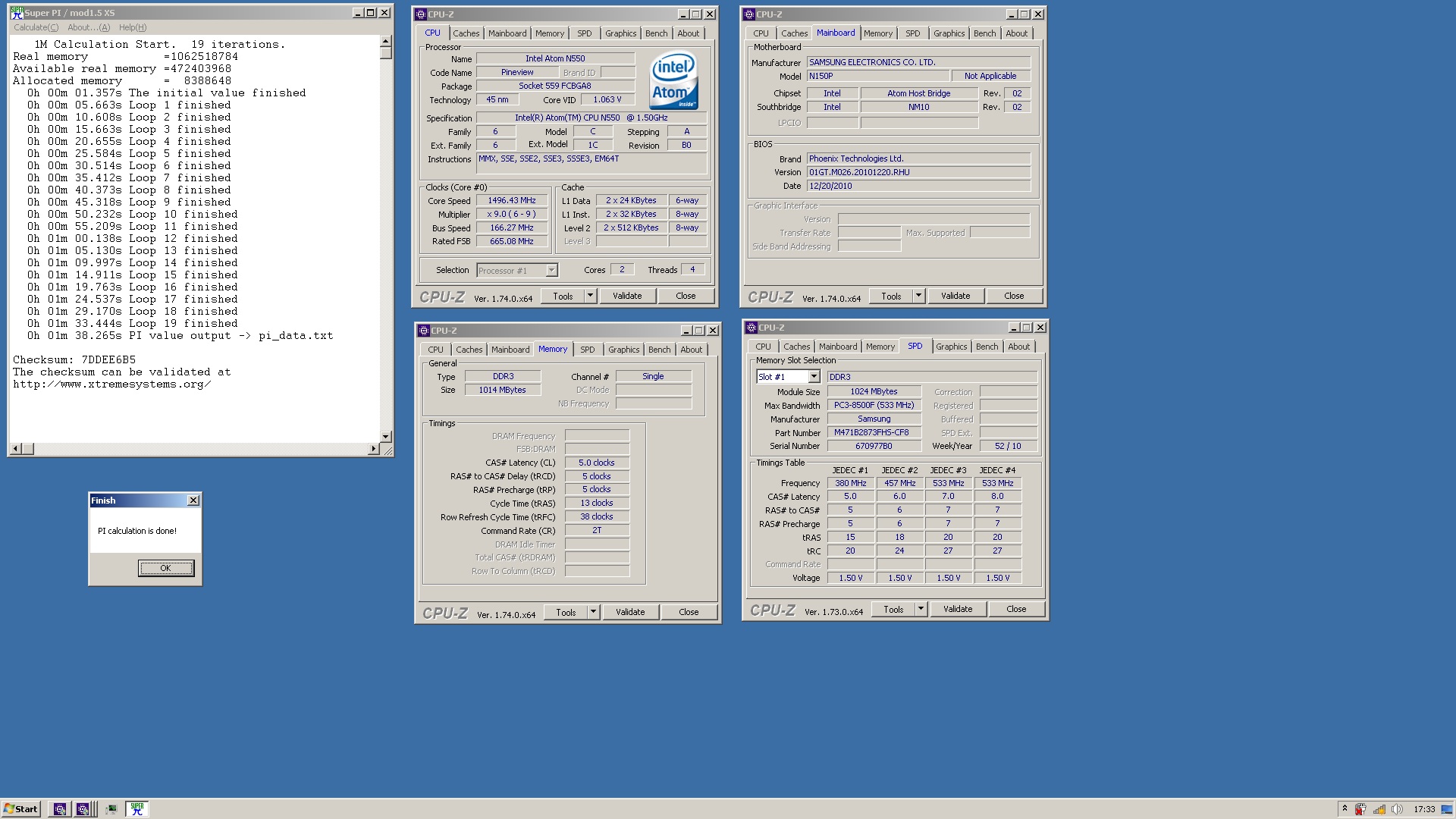
Task: Click Super PI horizontal scrollbar track
Action: coord(200,449)
